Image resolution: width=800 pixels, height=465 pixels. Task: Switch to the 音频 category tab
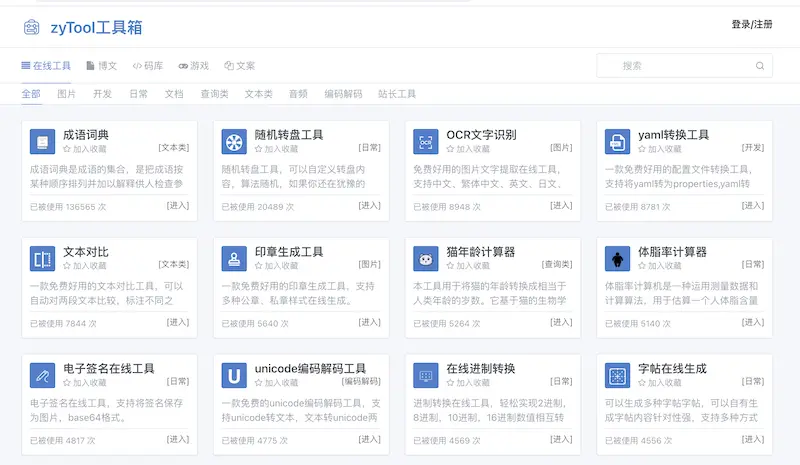point(298,94)
